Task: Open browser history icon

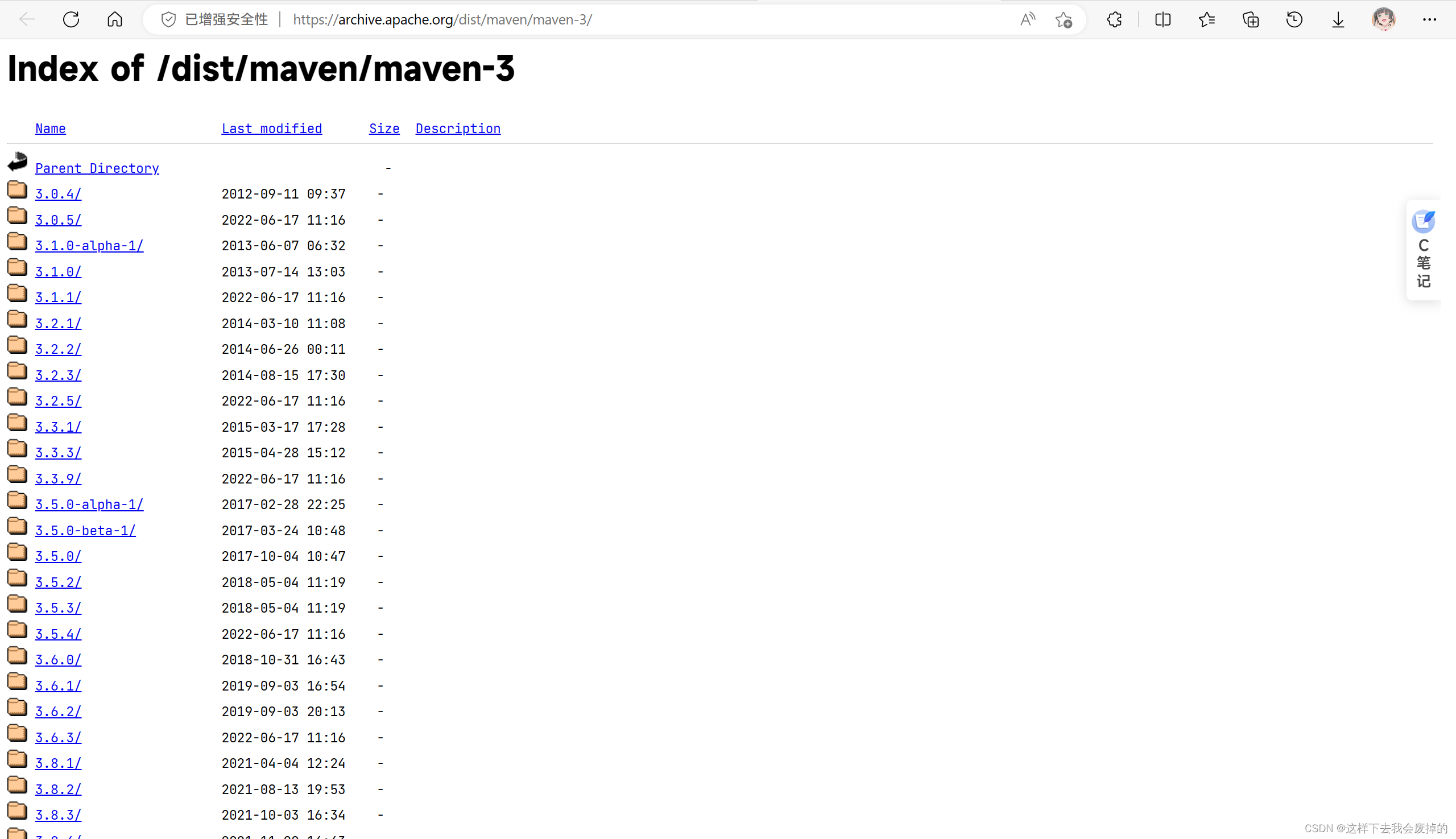Action: [x=1294, y=19]
